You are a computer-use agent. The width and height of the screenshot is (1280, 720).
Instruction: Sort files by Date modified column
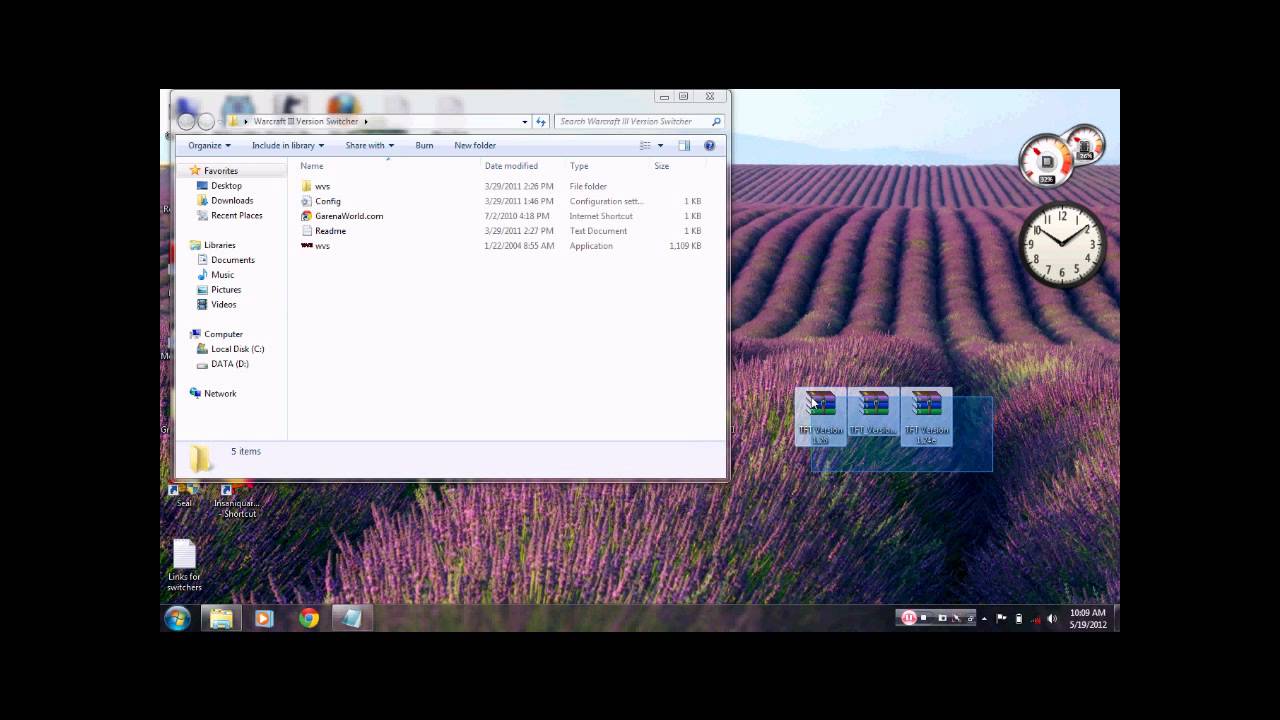tap(511, 166)
